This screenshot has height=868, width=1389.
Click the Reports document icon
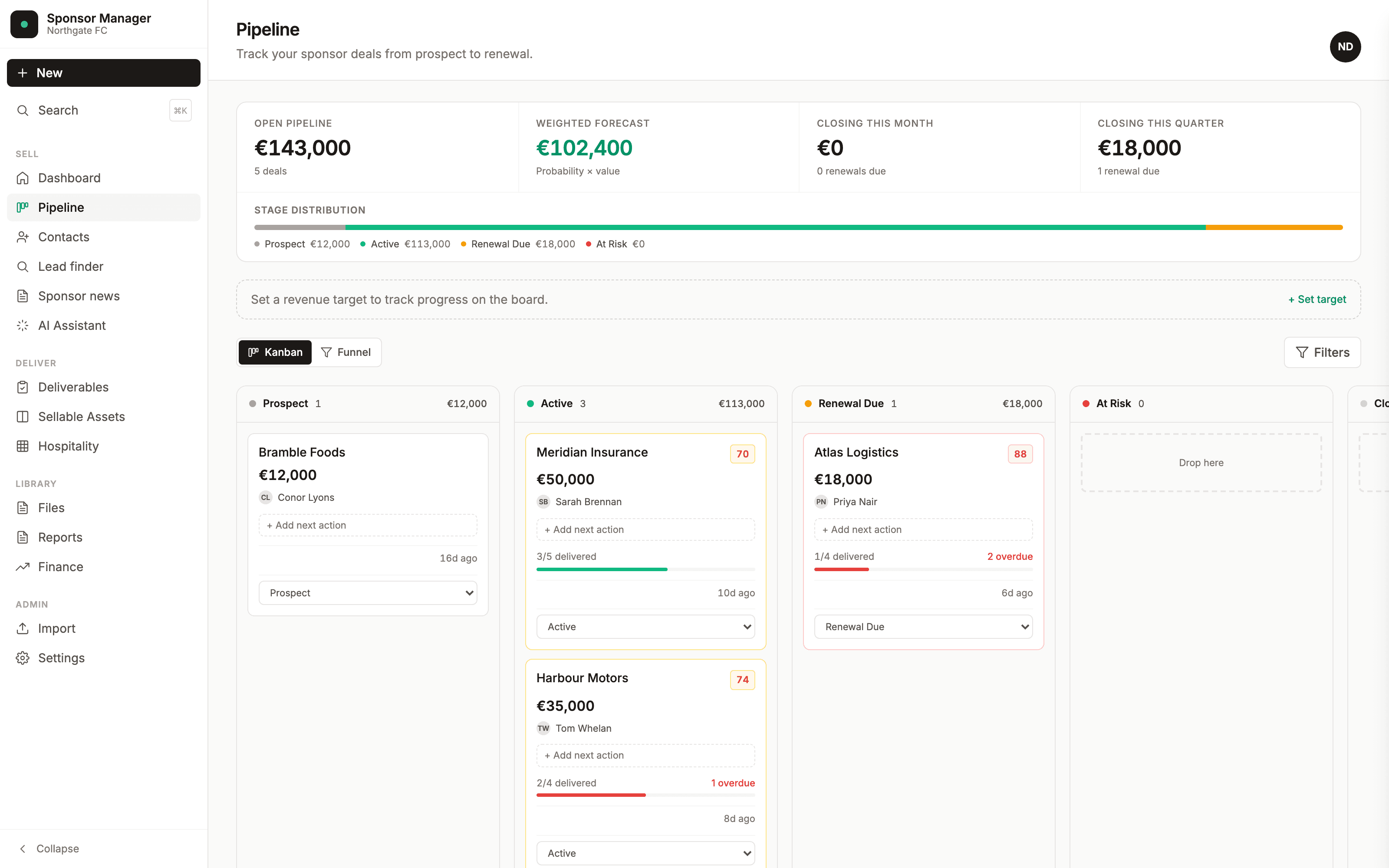pyautogui.click(x=23, y=537)
